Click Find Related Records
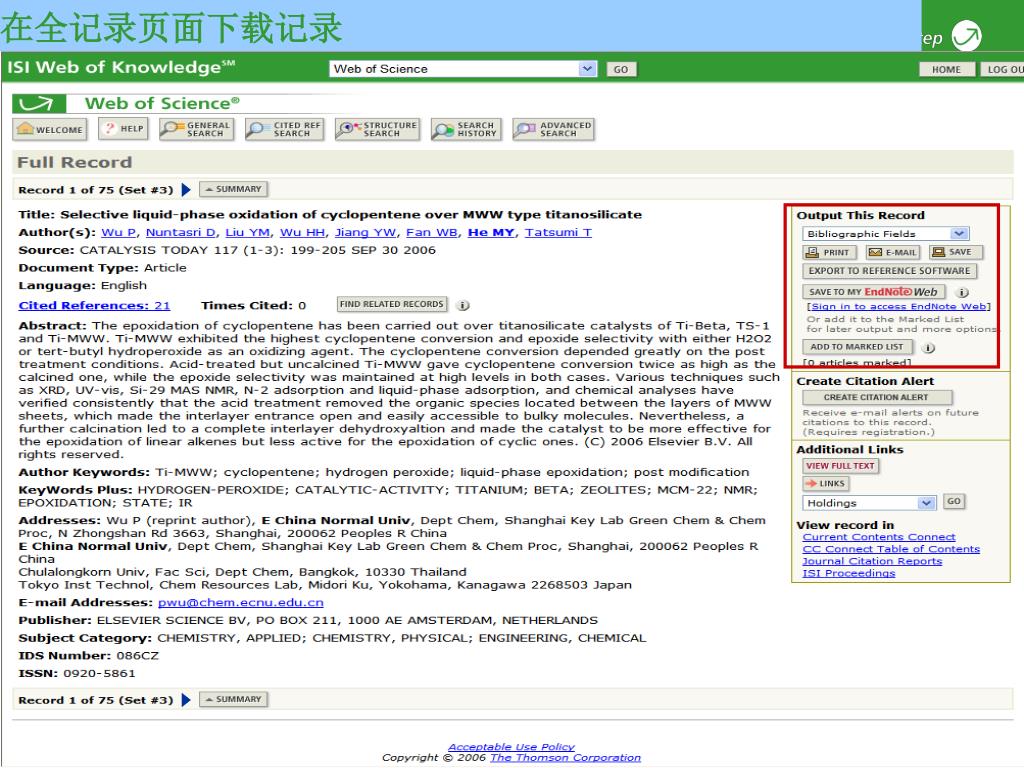 [392, 304]
